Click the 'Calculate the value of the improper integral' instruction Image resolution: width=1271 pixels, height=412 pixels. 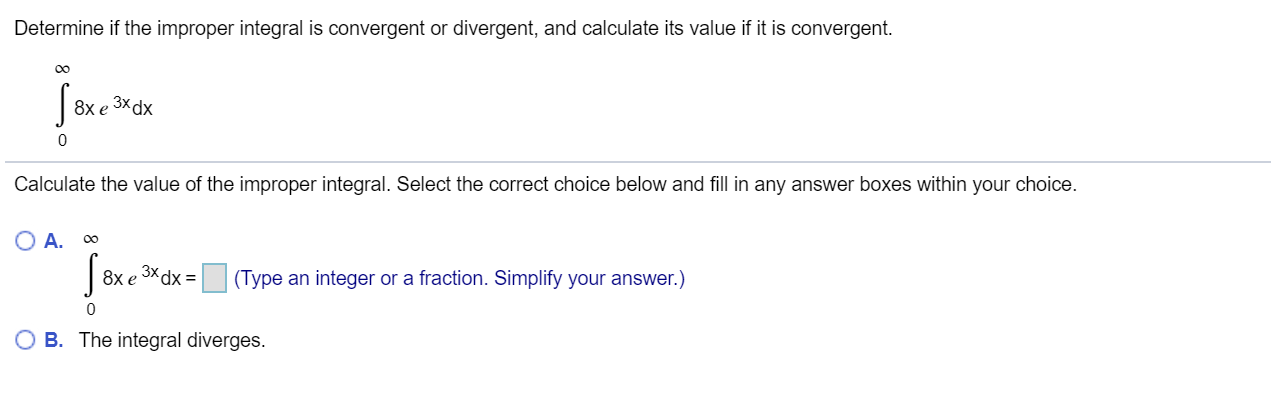coord(545,185)
